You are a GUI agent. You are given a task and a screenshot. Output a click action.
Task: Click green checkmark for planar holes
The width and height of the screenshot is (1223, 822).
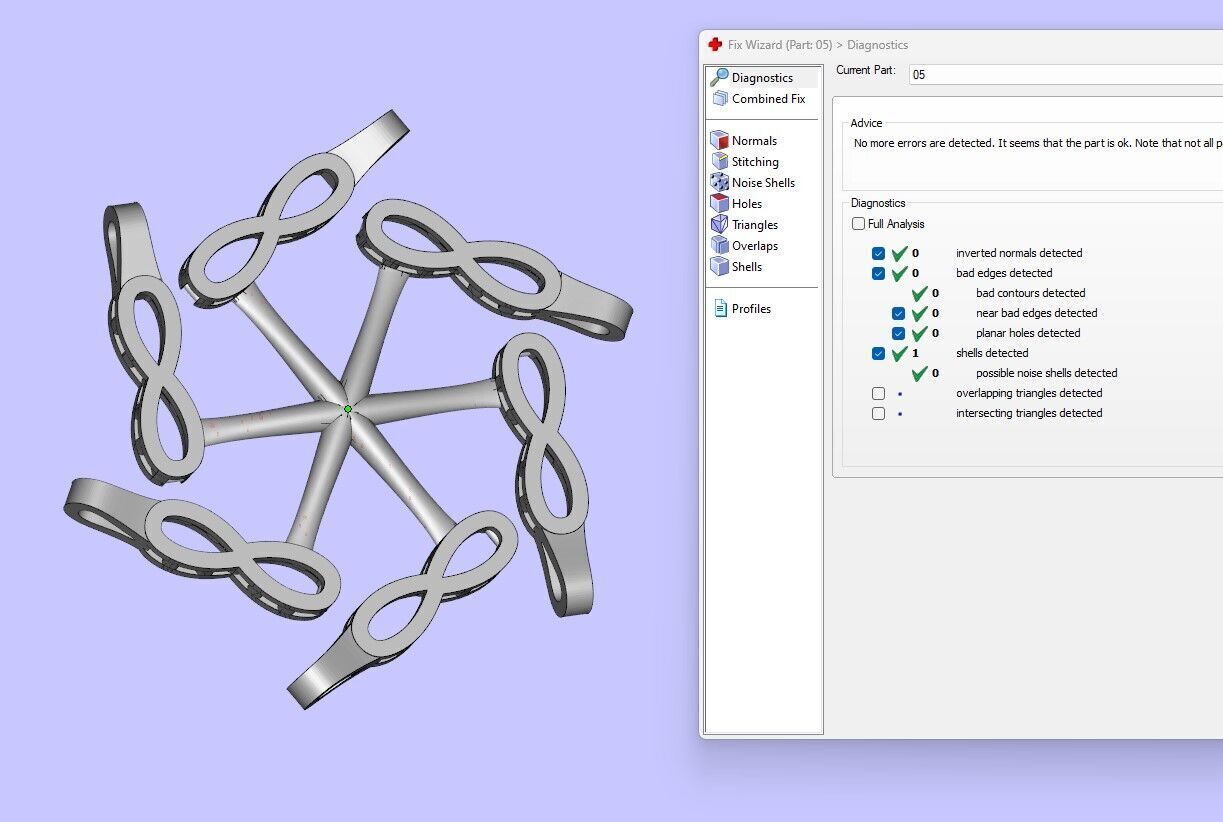tap(919, 333)
